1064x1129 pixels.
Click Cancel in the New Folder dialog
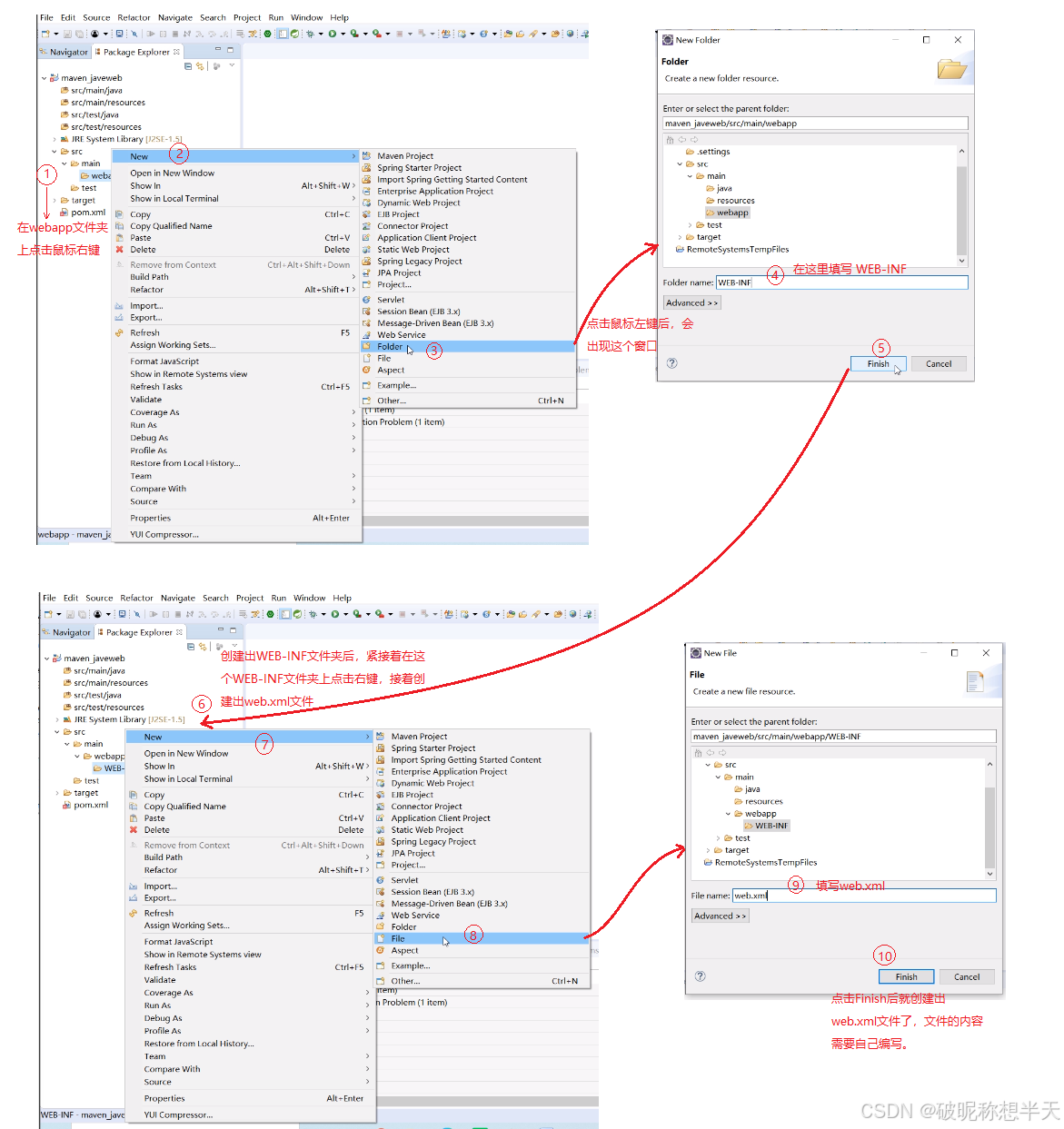point(939,363)
